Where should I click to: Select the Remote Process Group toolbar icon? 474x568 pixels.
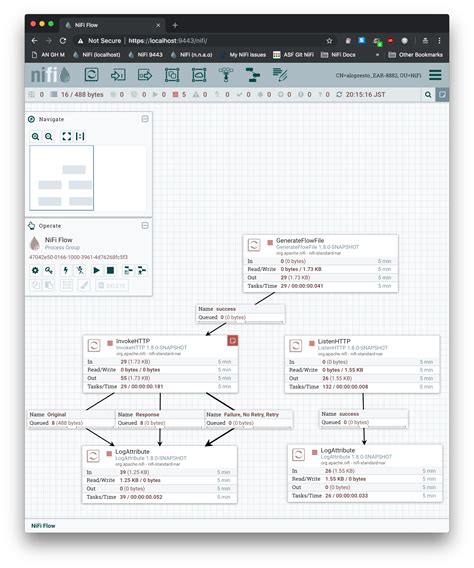pyautogui.click(x=199, y=75)
